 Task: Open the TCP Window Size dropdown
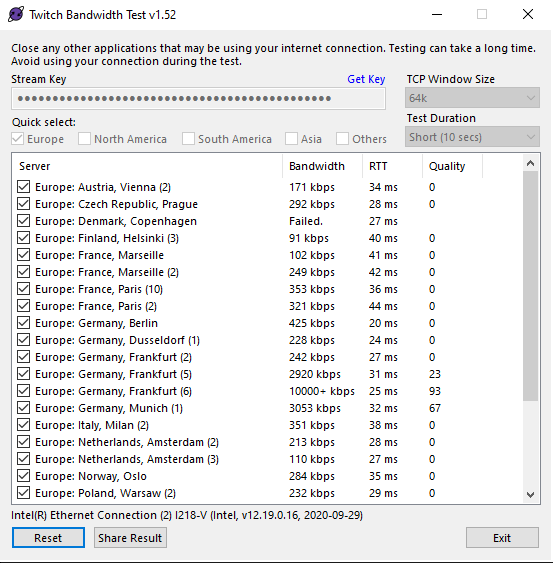[x=472, y=98]
